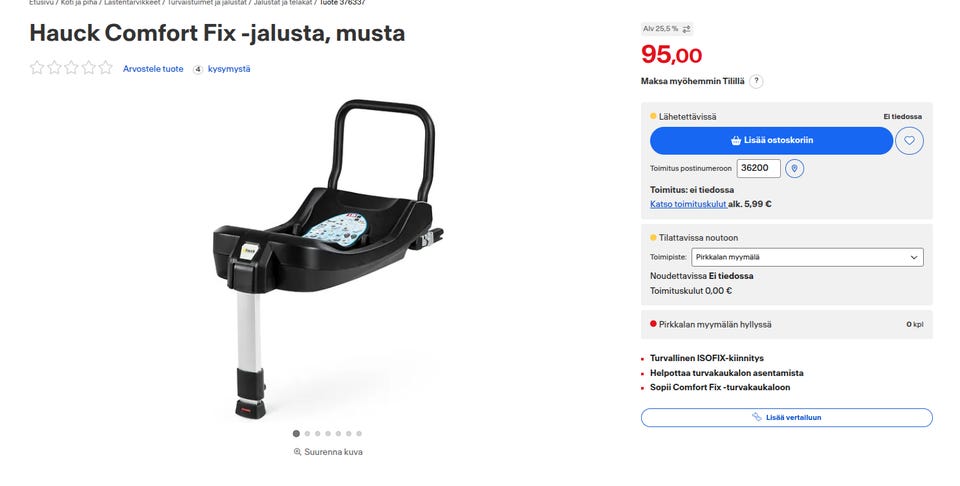Toggle the Alv 25,5 % tax switch icon
This screenshot has height=486, width=960.
(x=686, y=29)
